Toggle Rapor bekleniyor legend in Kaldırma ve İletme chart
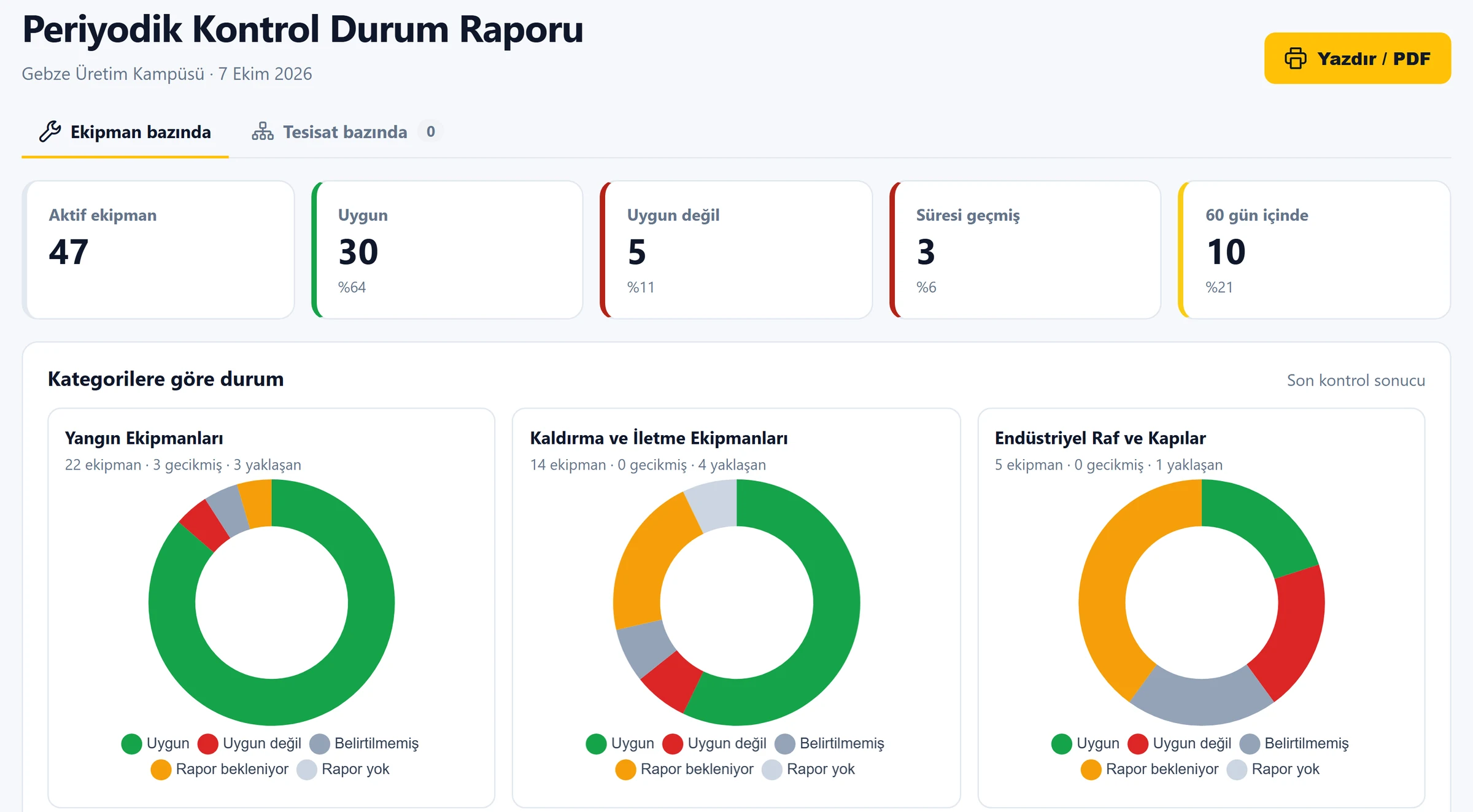 point(684,769)
